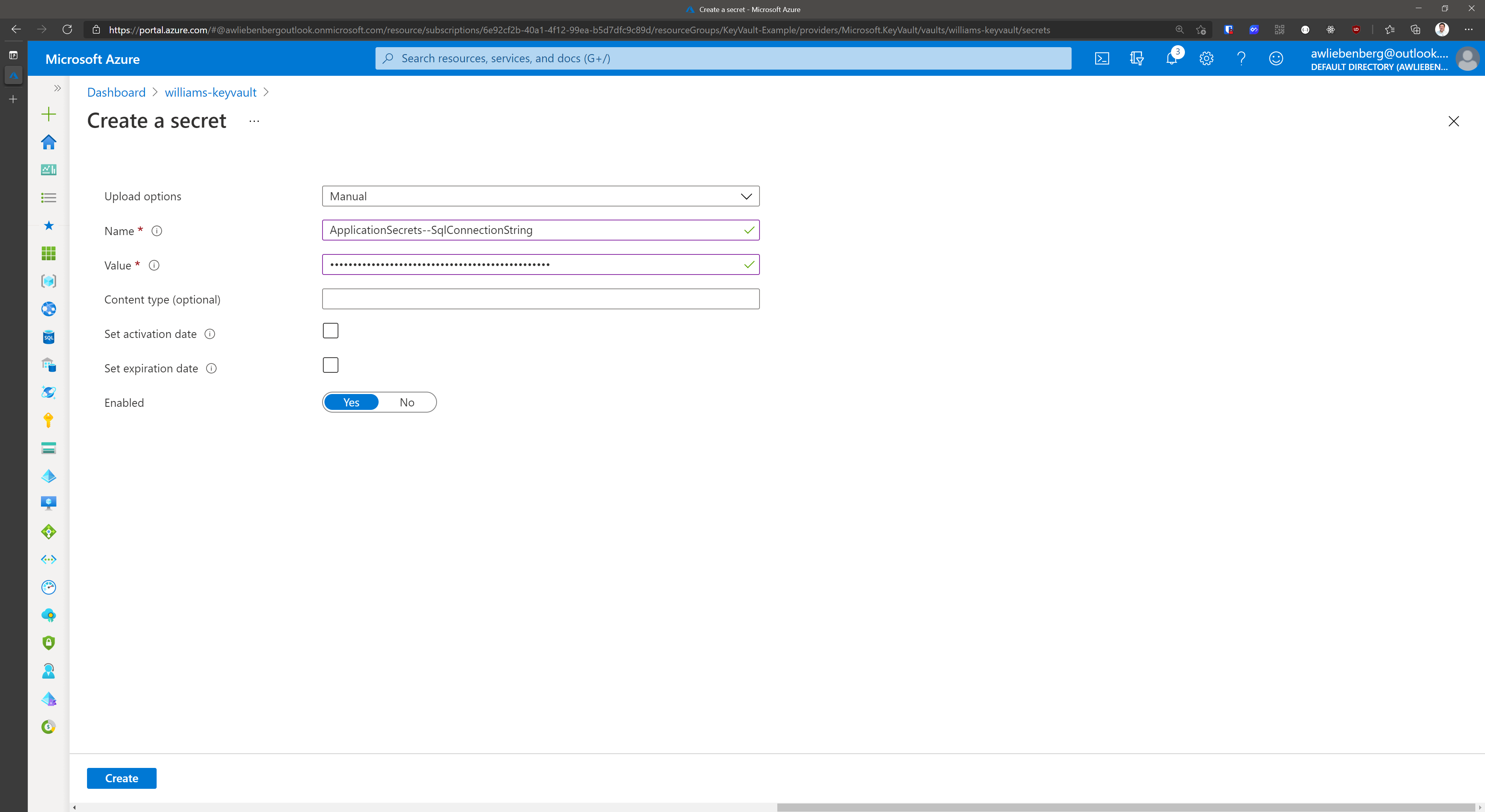Click the browser address bar URL
Viewport: 1485px width, 812px height.
579,29
